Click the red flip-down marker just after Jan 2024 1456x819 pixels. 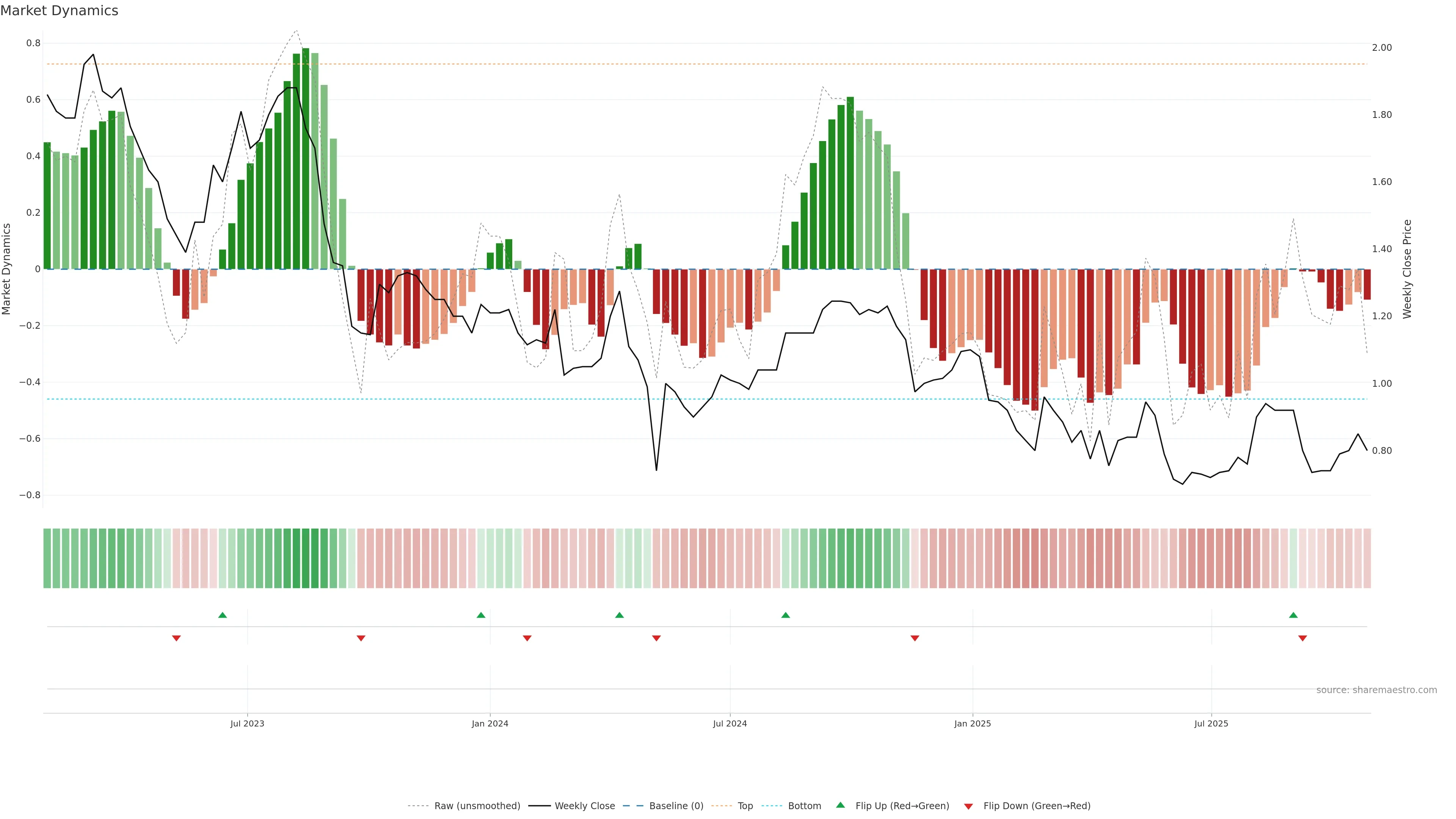click(x=527, y=638)
